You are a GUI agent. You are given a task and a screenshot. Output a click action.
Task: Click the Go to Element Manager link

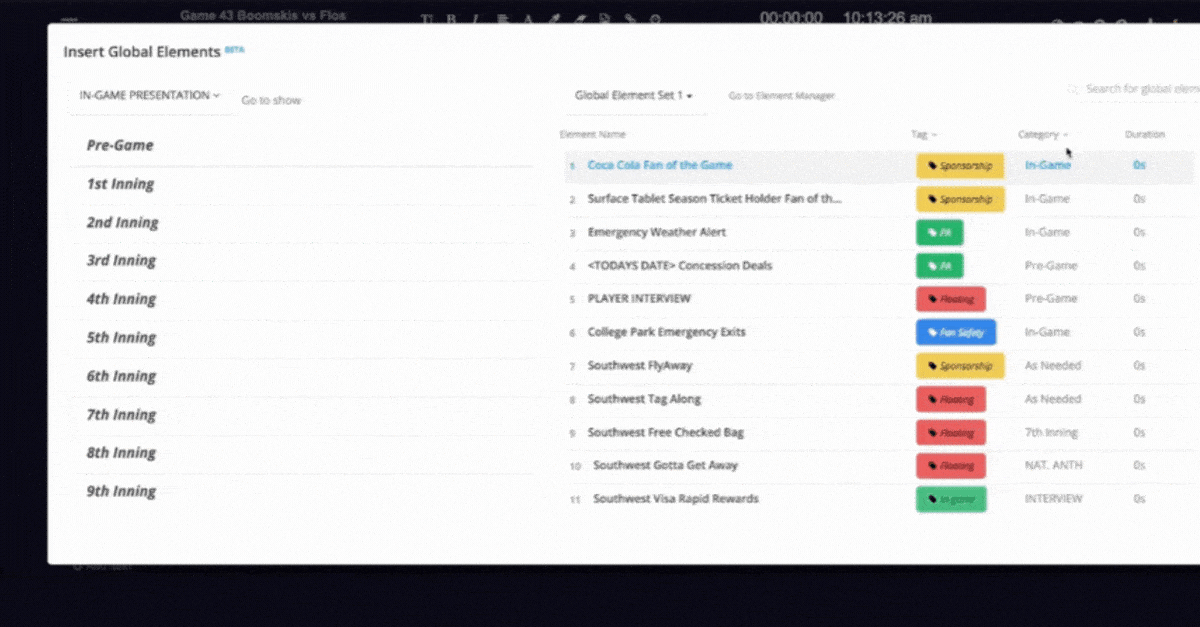point(781,96)
